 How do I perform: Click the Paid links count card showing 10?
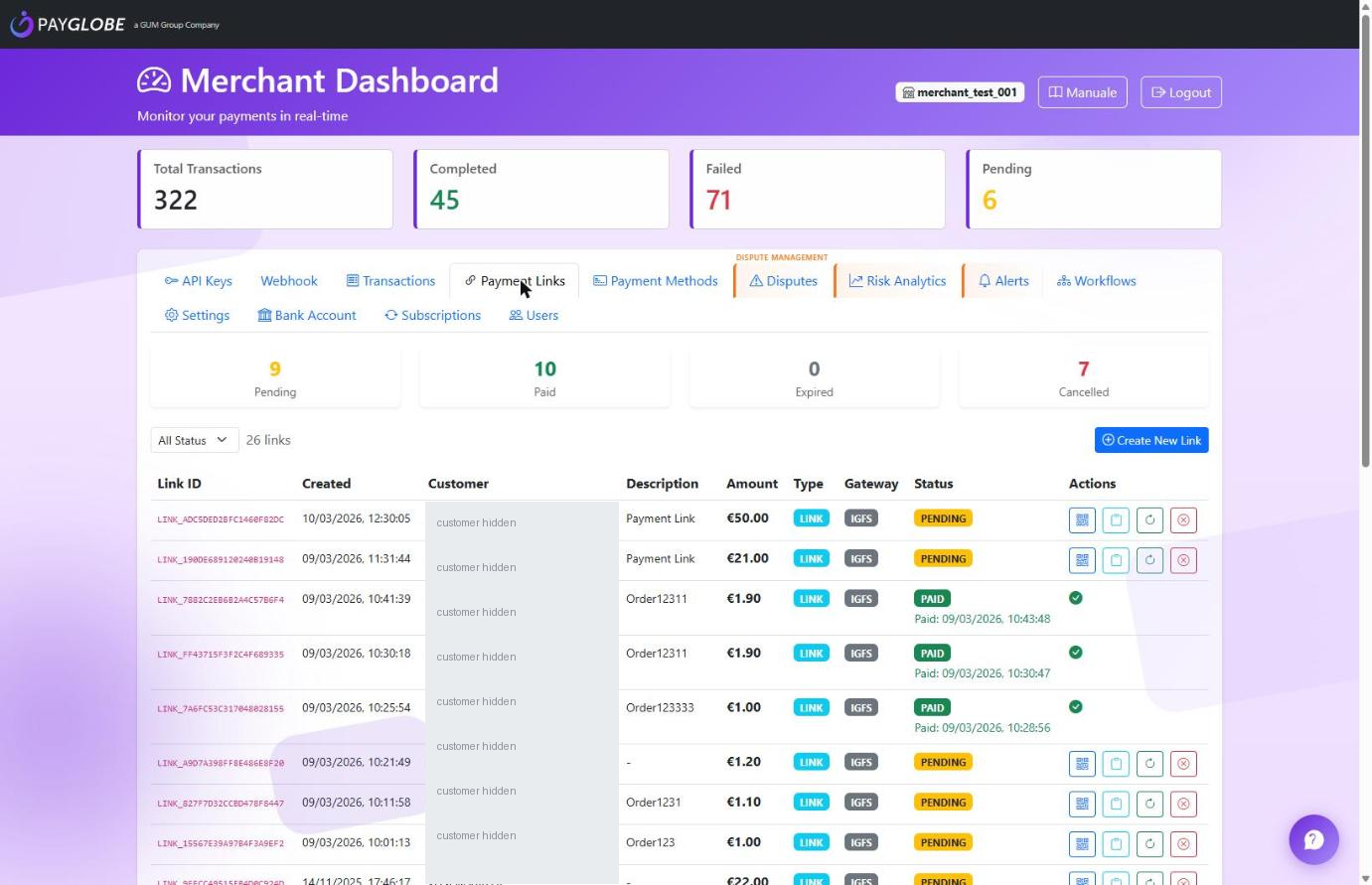pyautogui.click(x=544, y=377)
